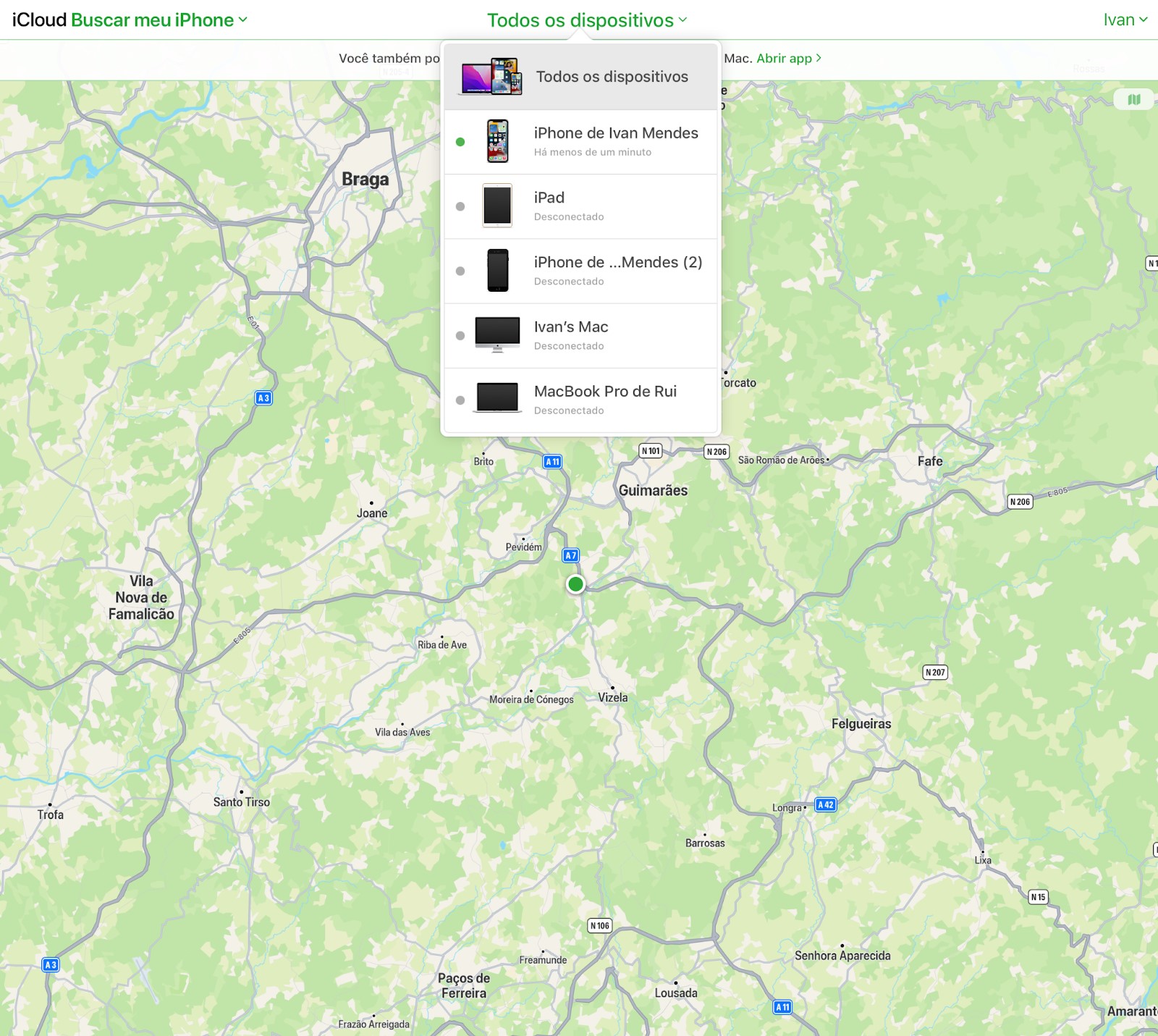The width and height of the screenshot is (1158, 1036).
Task: Select Todos os dispositivos in the list
Action: [580, 77]
